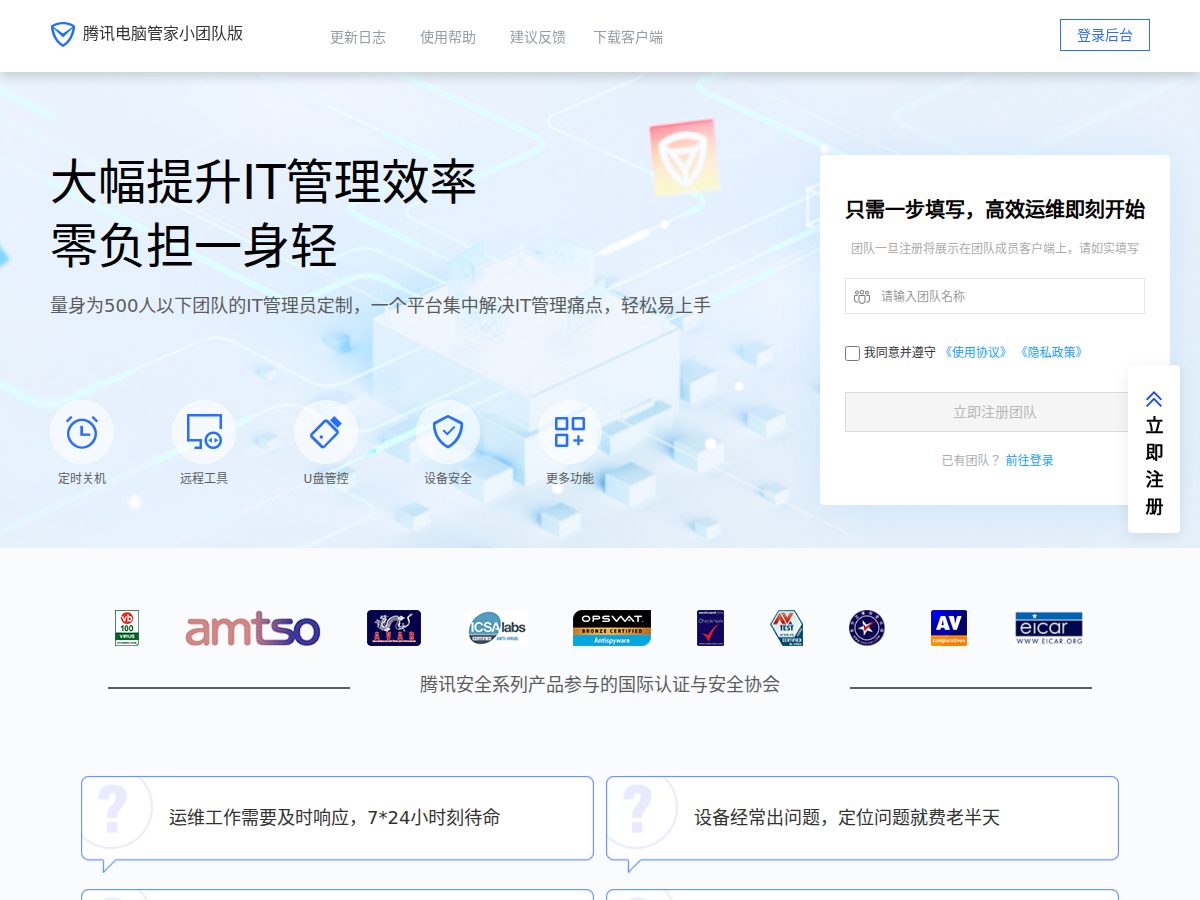
Task: Open the 定时关机 clock icon
Action: pos(82,432)
